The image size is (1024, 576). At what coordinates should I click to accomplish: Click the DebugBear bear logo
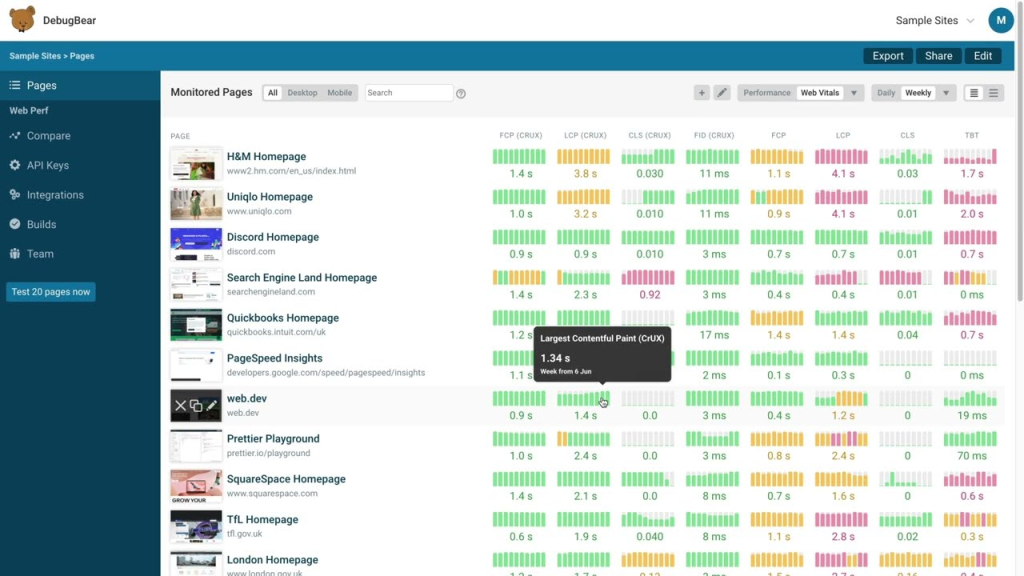[x=22, y=20]
